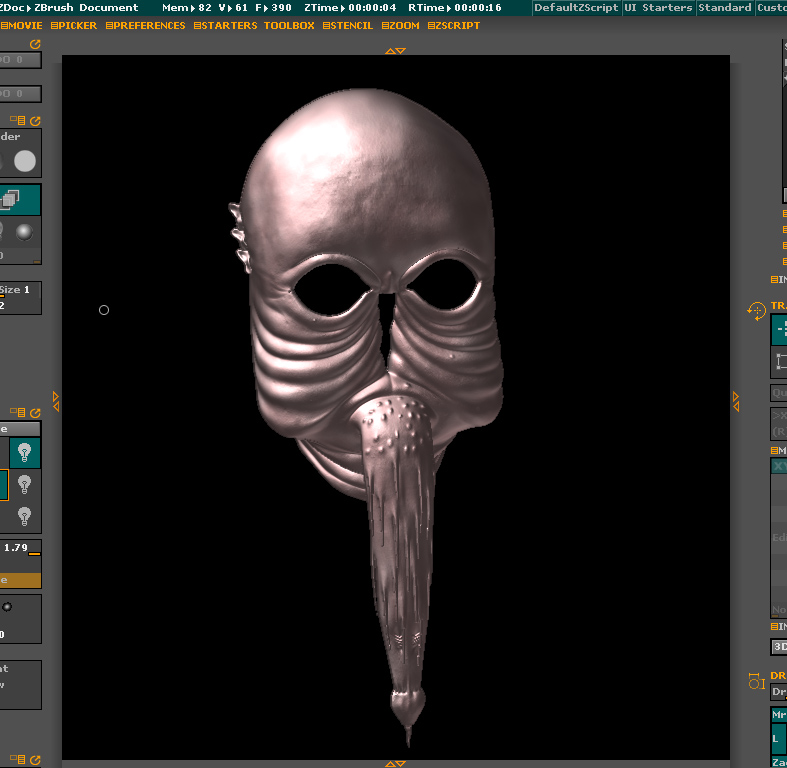The image size is (787, 768).
Task: Open the STARTERS palette
Action: coord(225,26)
